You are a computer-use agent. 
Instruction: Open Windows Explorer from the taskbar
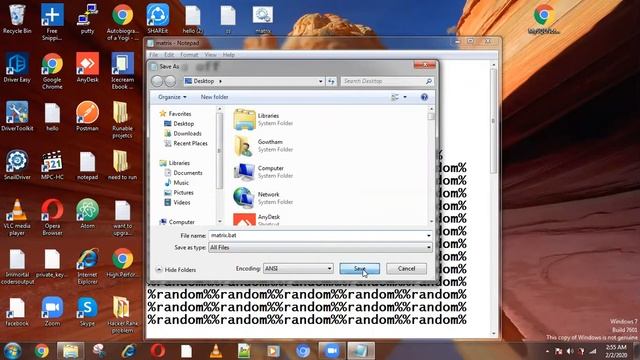tap(70, 351)
